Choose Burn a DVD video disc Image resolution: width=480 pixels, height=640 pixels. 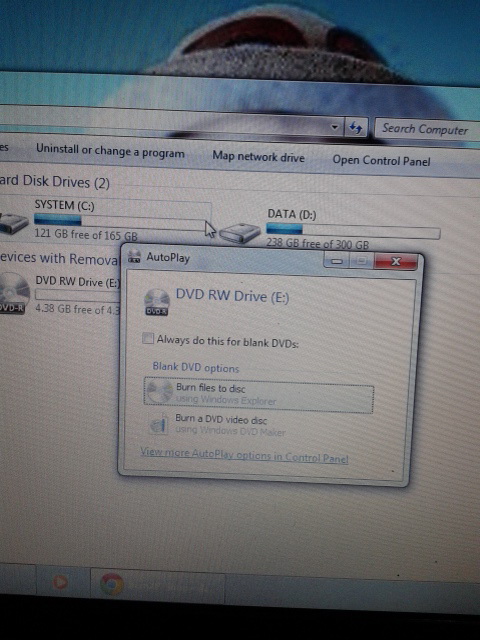tap(221, 419)
